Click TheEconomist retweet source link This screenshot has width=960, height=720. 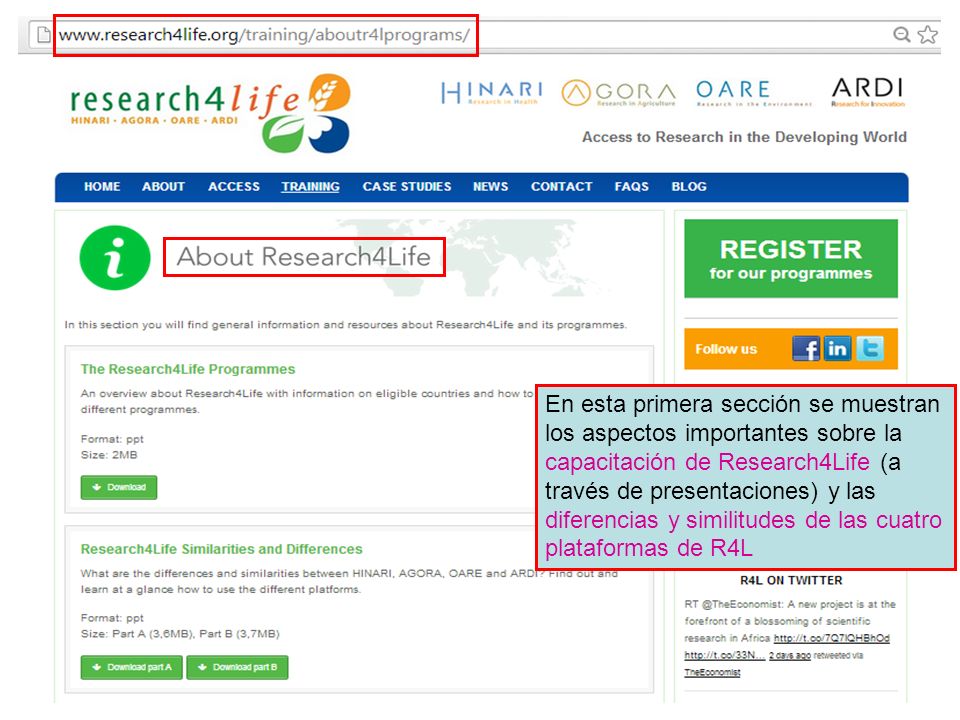[712, 672]
